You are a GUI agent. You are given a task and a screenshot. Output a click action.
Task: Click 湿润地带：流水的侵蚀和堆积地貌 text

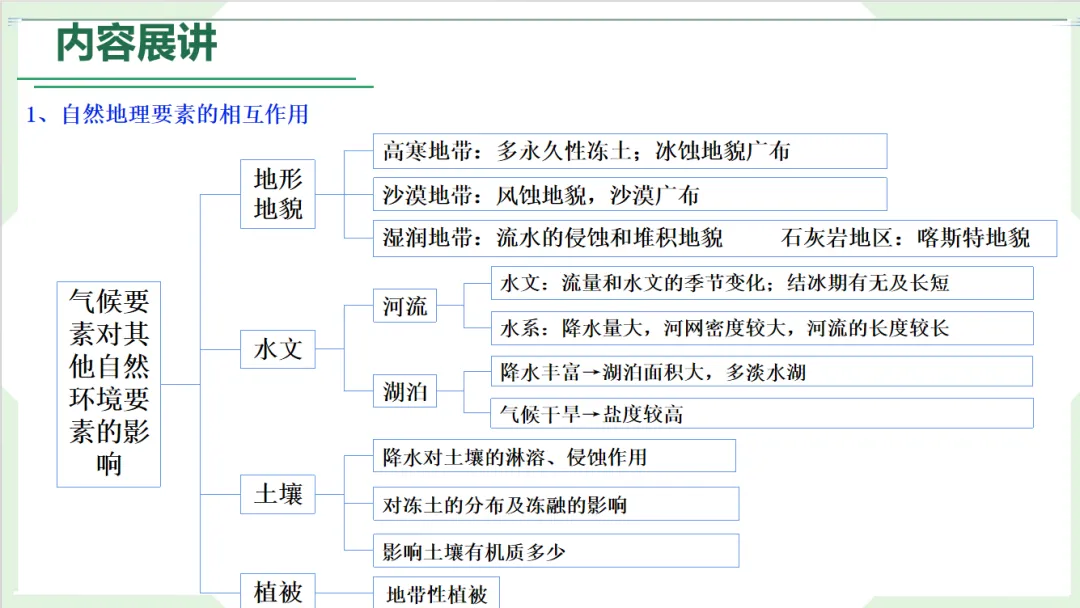552,238
